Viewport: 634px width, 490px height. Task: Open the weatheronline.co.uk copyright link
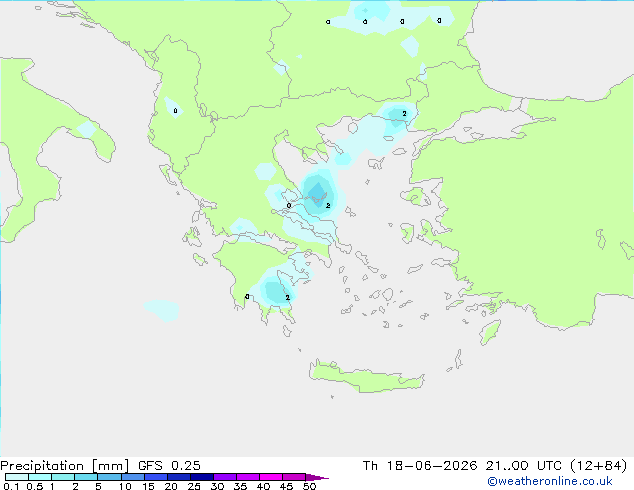click(549, 481)
